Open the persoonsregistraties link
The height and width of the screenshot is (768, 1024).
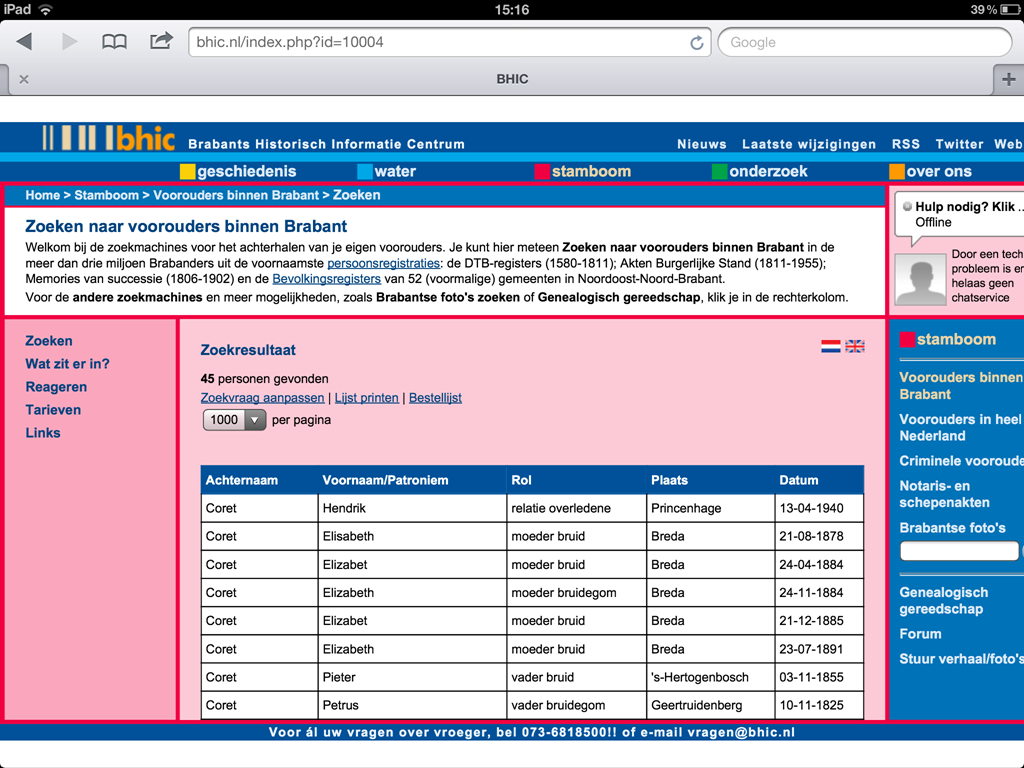[383, 263]
